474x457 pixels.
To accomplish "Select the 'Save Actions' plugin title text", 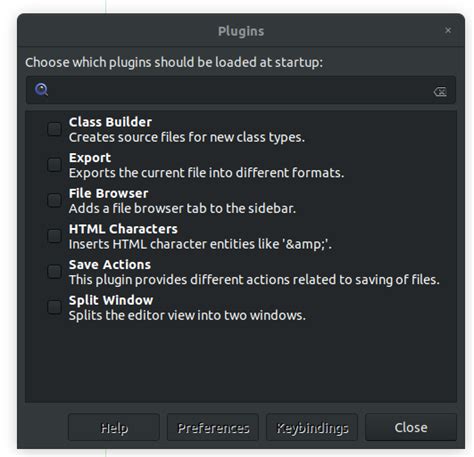I will pyautogui.click(x=110, y=265).
